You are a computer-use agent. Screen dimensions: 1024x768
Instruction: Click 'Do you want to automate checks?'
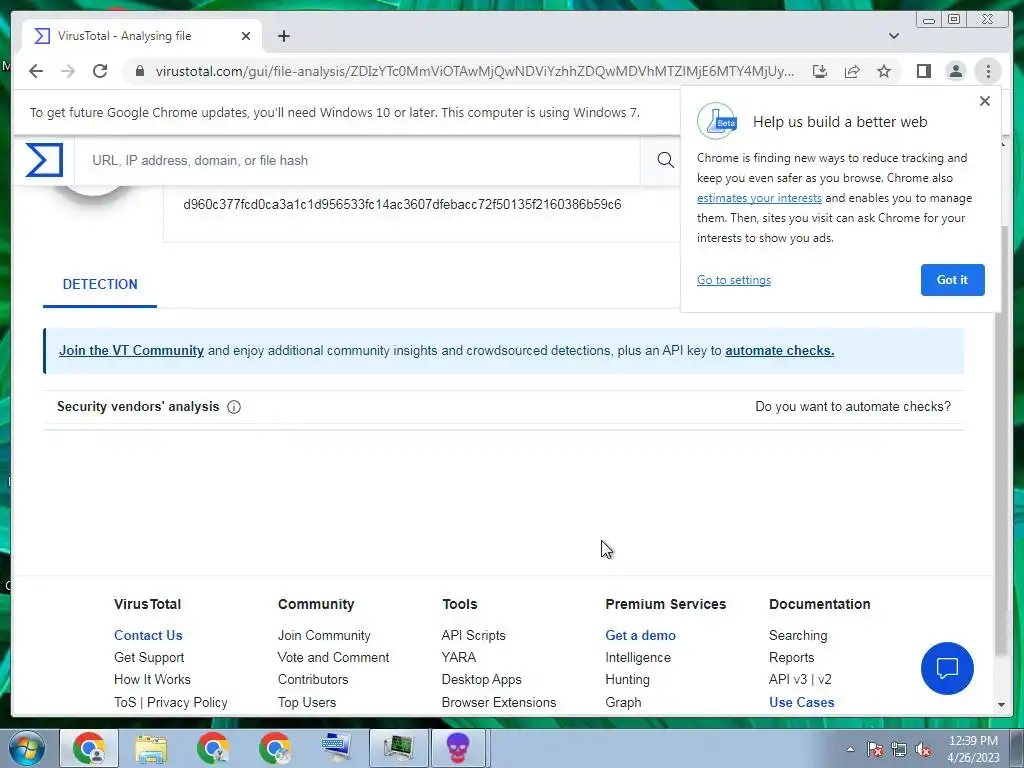point(853,406)
